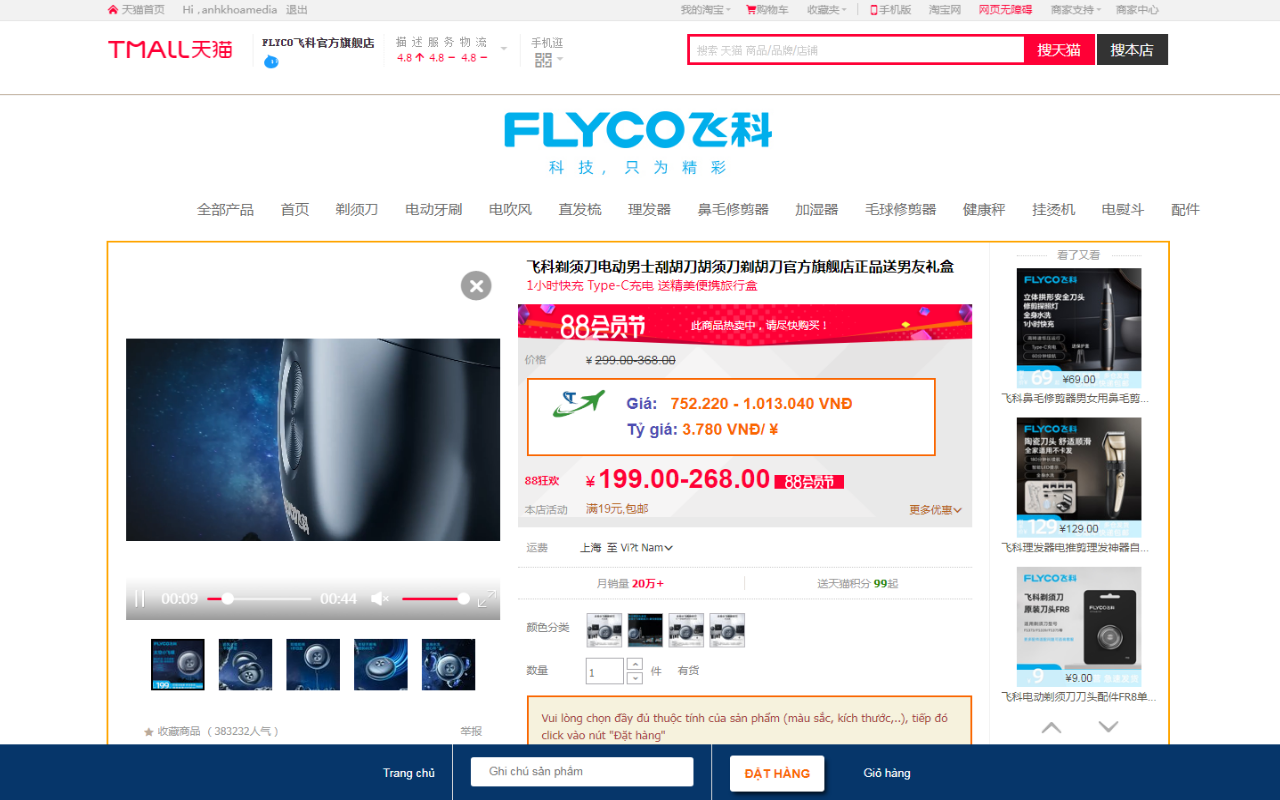Screen dimensions: 1280x800
Task: Select the first color option swatch
Action: click(x=604, y=630)
